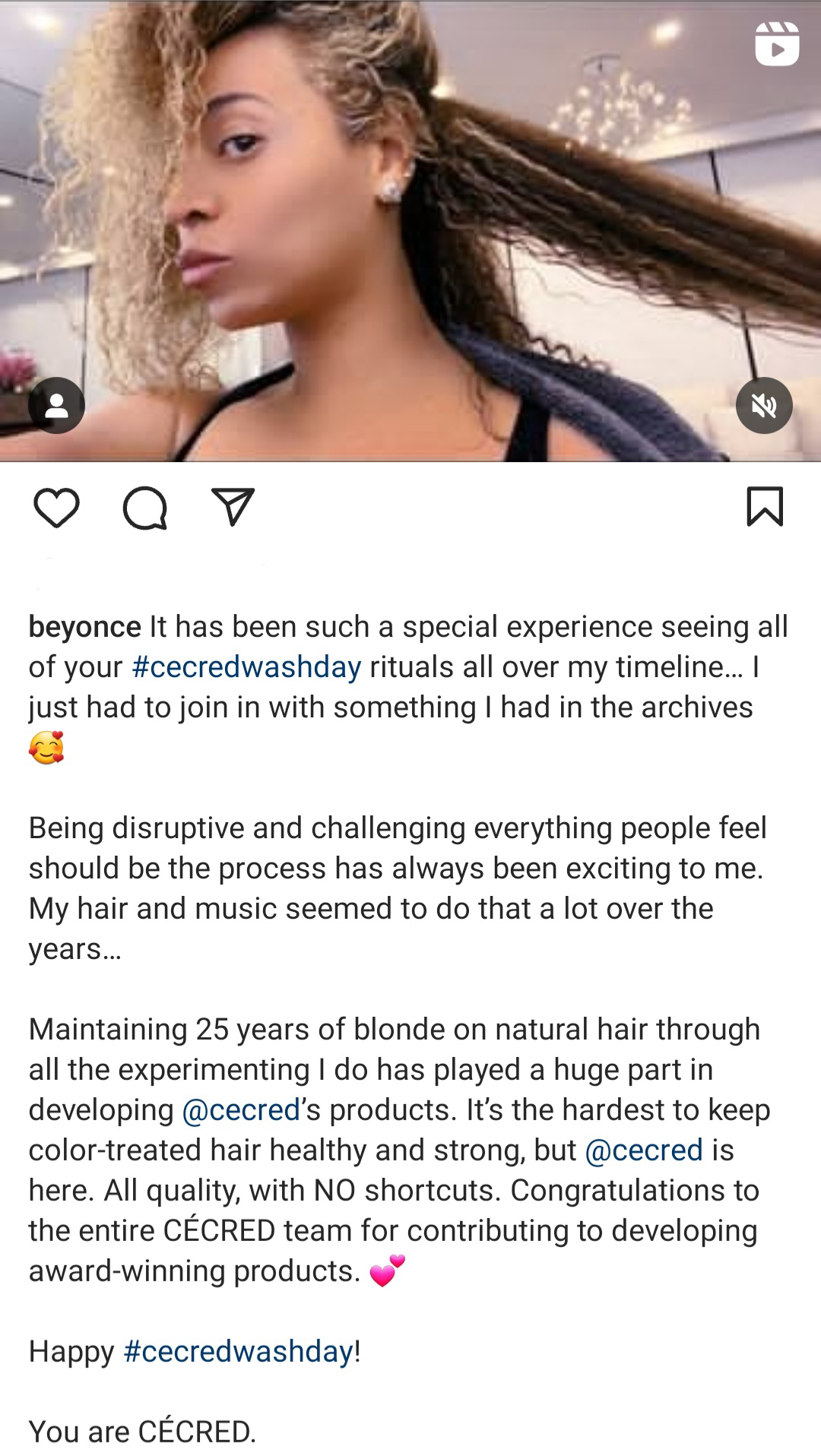This screenshot has width=821, height=1456.
Task: Share the post using the paper plane icon
Action: click(233, 507)
